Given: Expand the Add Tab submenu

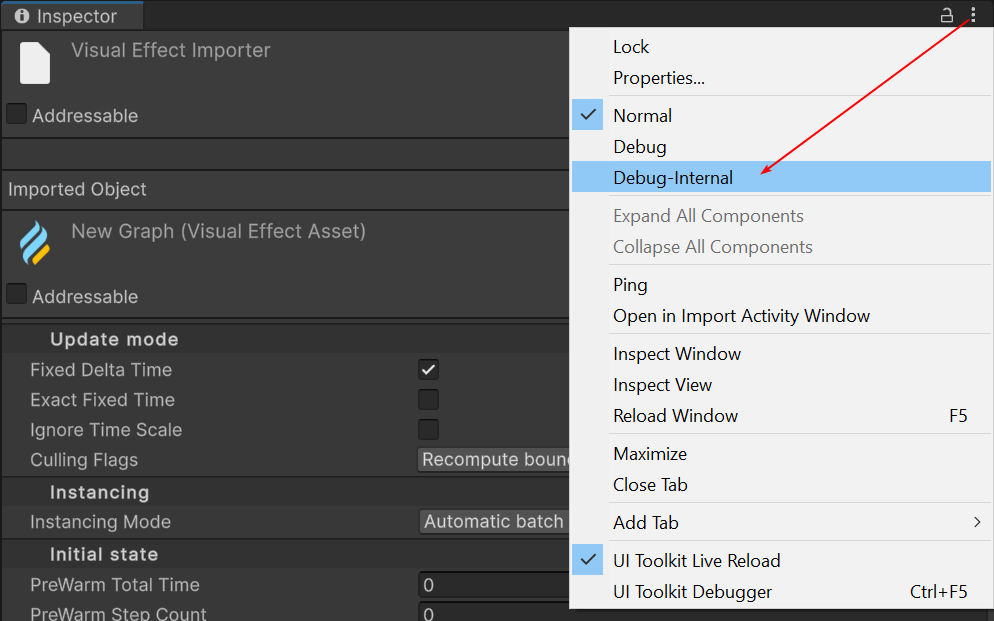Looking at the screenshot, I should (x=780, y=522).
